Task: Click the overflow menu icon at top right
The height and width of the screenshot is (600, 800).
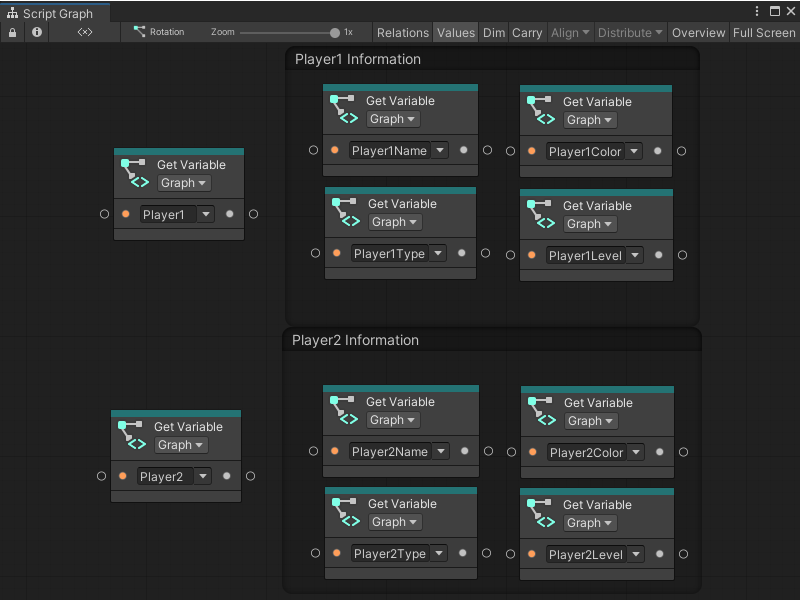Action: (x=757, y=9)
